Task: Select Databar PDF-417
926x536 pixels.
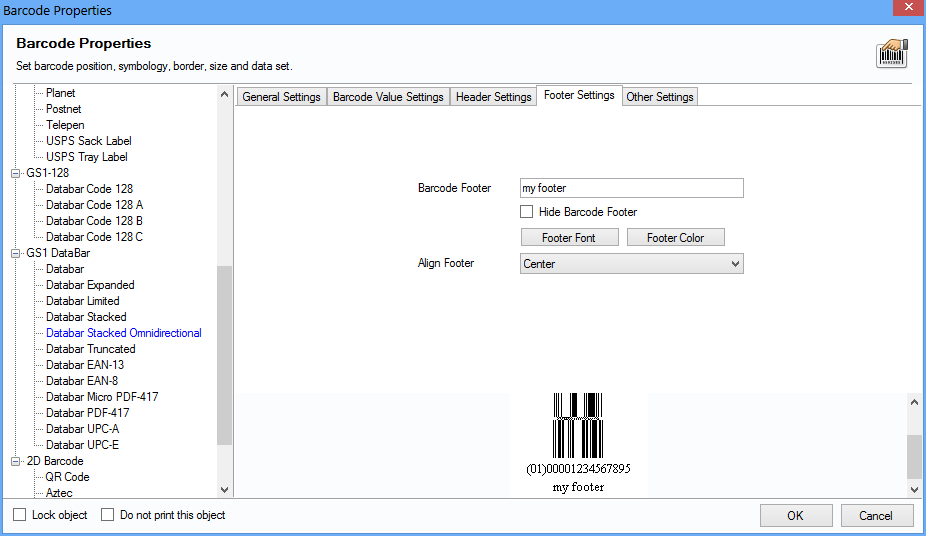Action: (x=88, y=413)
